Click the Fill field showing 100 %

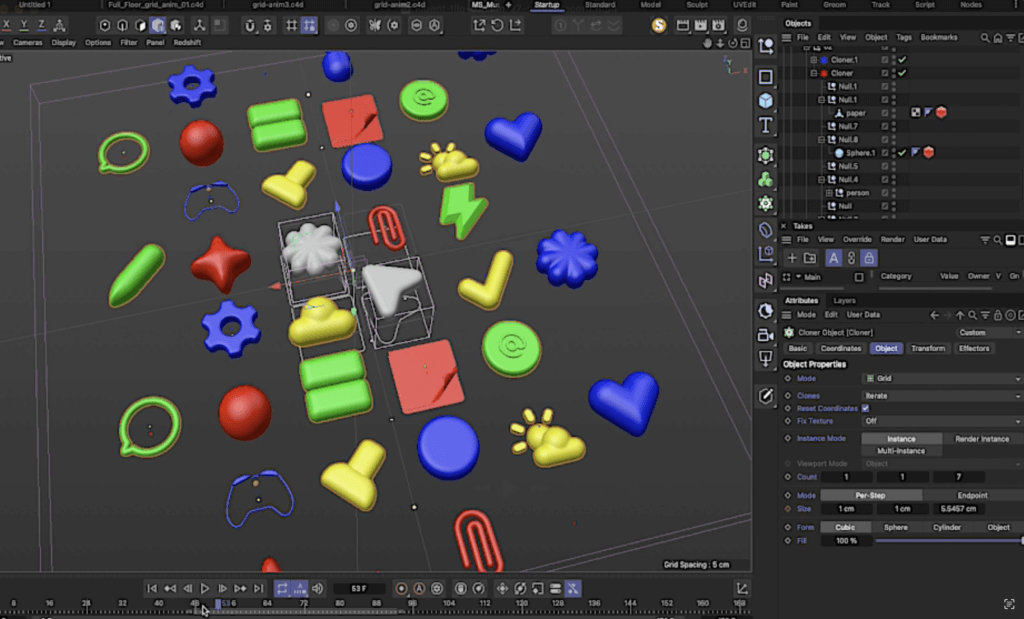point(846,541)
